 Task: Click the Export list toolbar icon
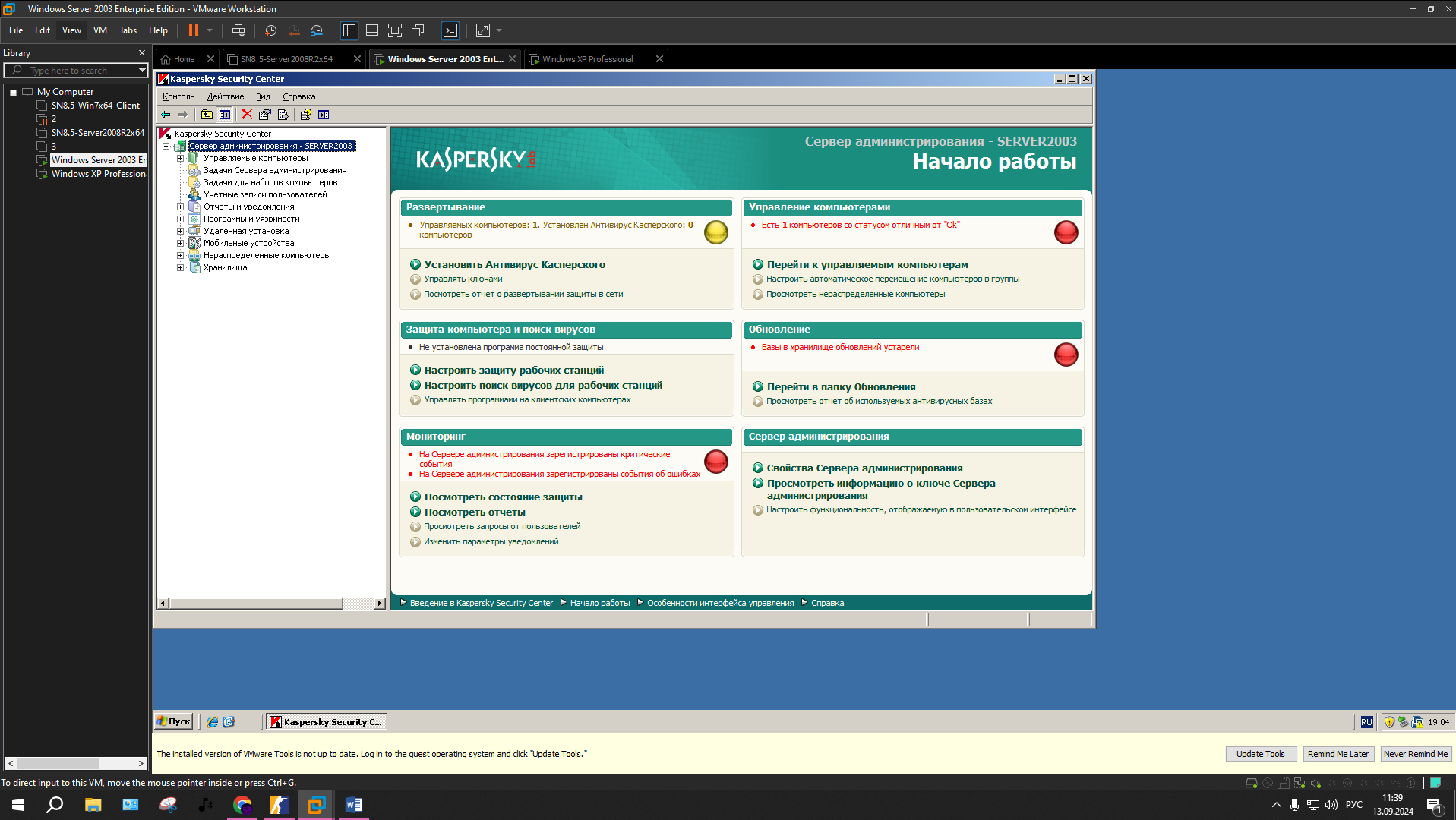click(283, 115)
